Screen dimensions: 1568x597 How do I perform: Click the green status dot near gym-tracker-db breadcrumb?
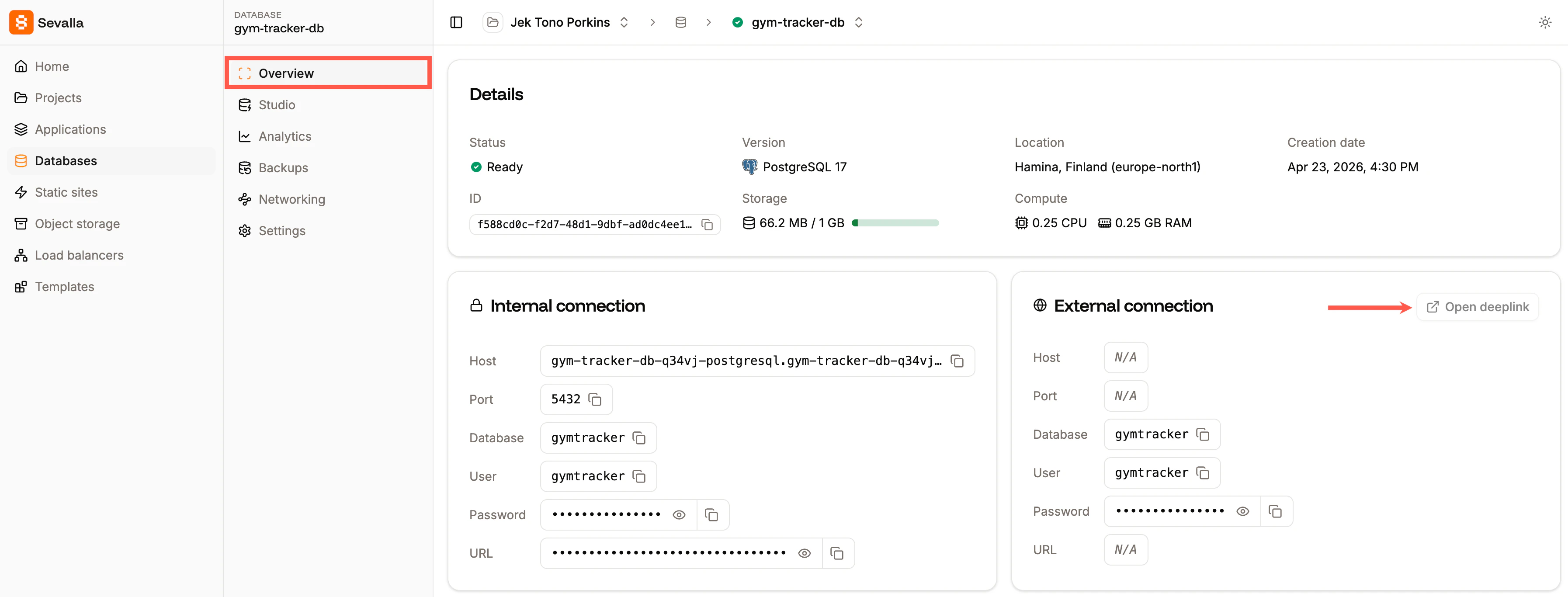pyautogui.click(x=737, y=23)
